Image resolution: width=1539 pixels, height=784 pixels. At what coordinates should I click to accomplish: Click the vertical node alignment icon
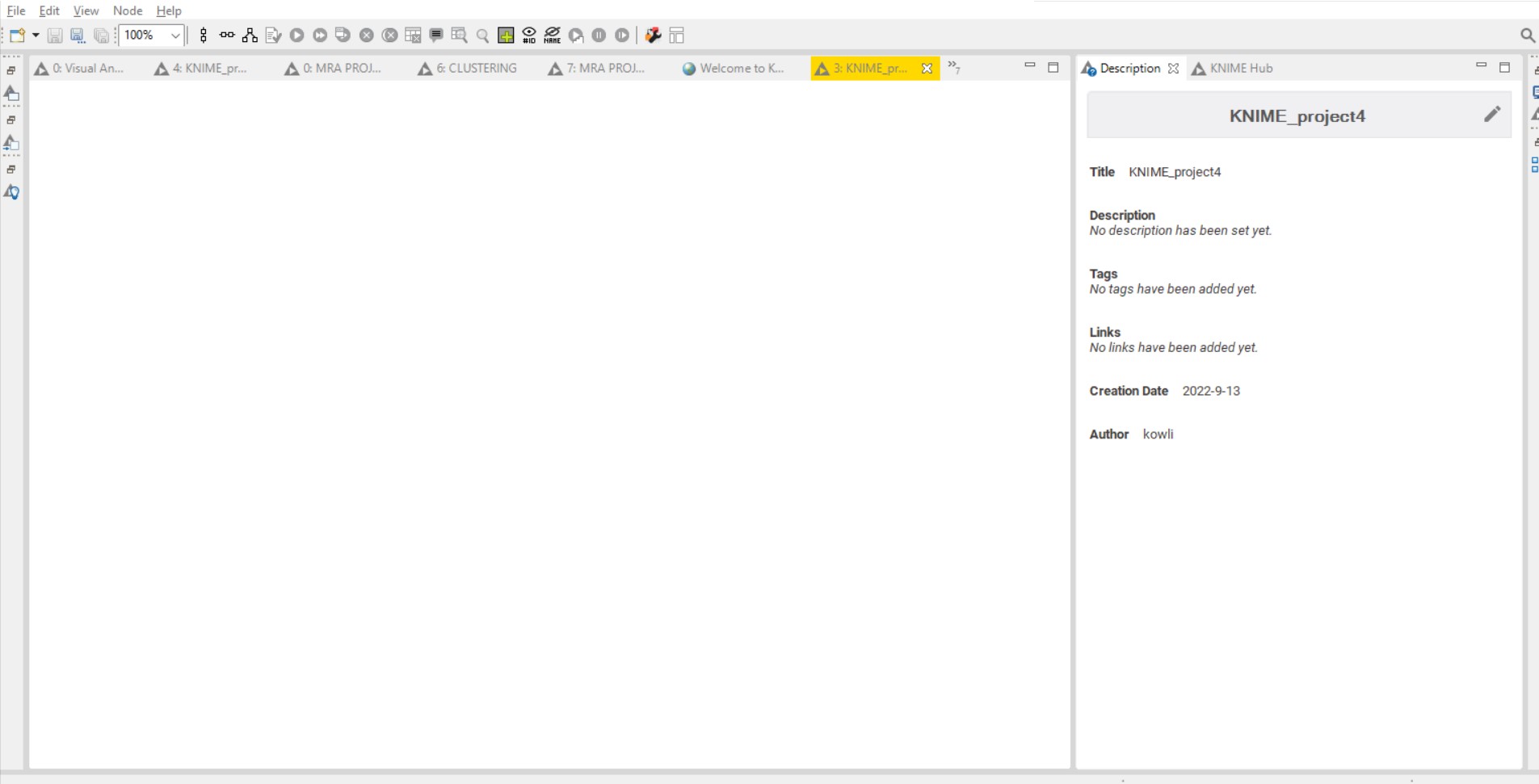204,36
